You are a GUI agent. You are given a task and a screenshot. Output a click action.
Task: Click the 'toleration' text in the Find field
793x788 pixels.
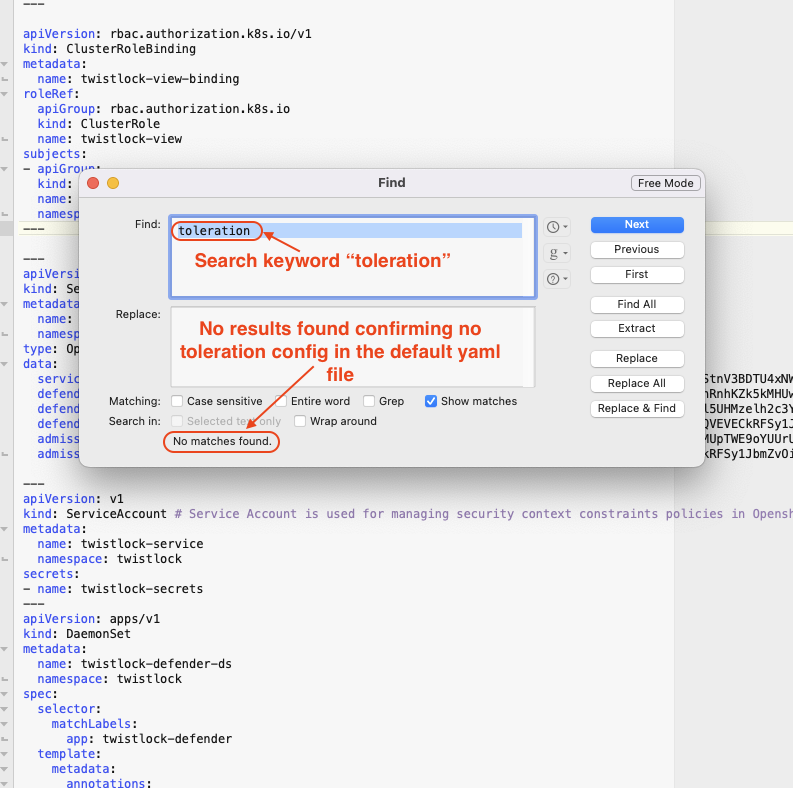pos(214,231)
